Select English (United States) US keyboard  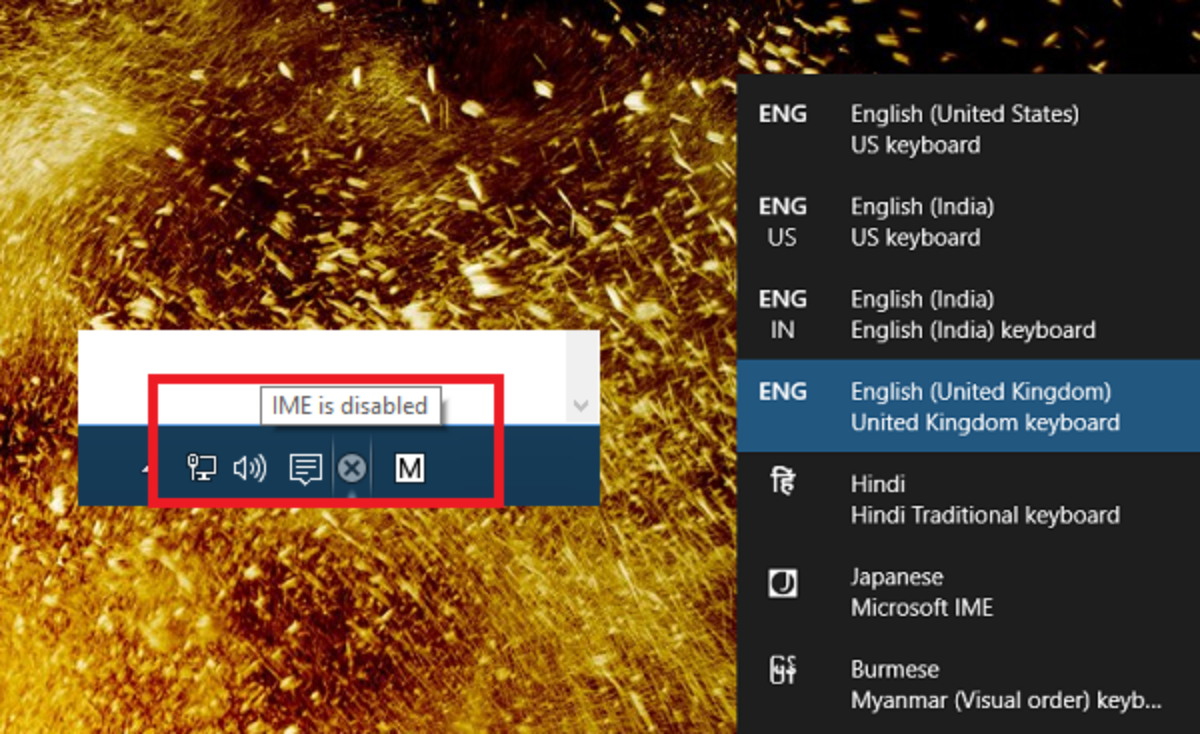[960, 128]
